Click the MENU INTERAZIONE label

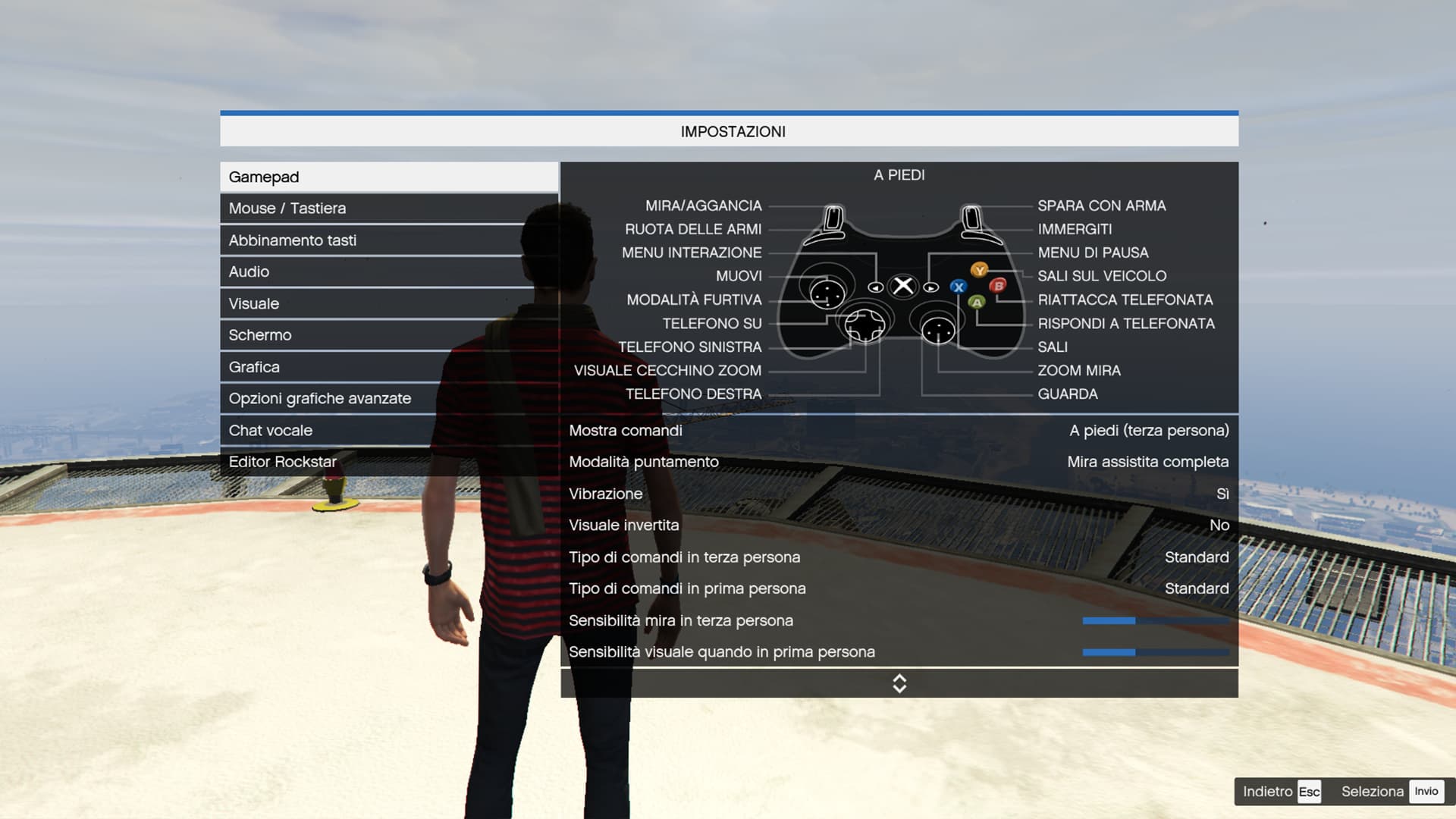pyautogui.click(x=692, y=253)
